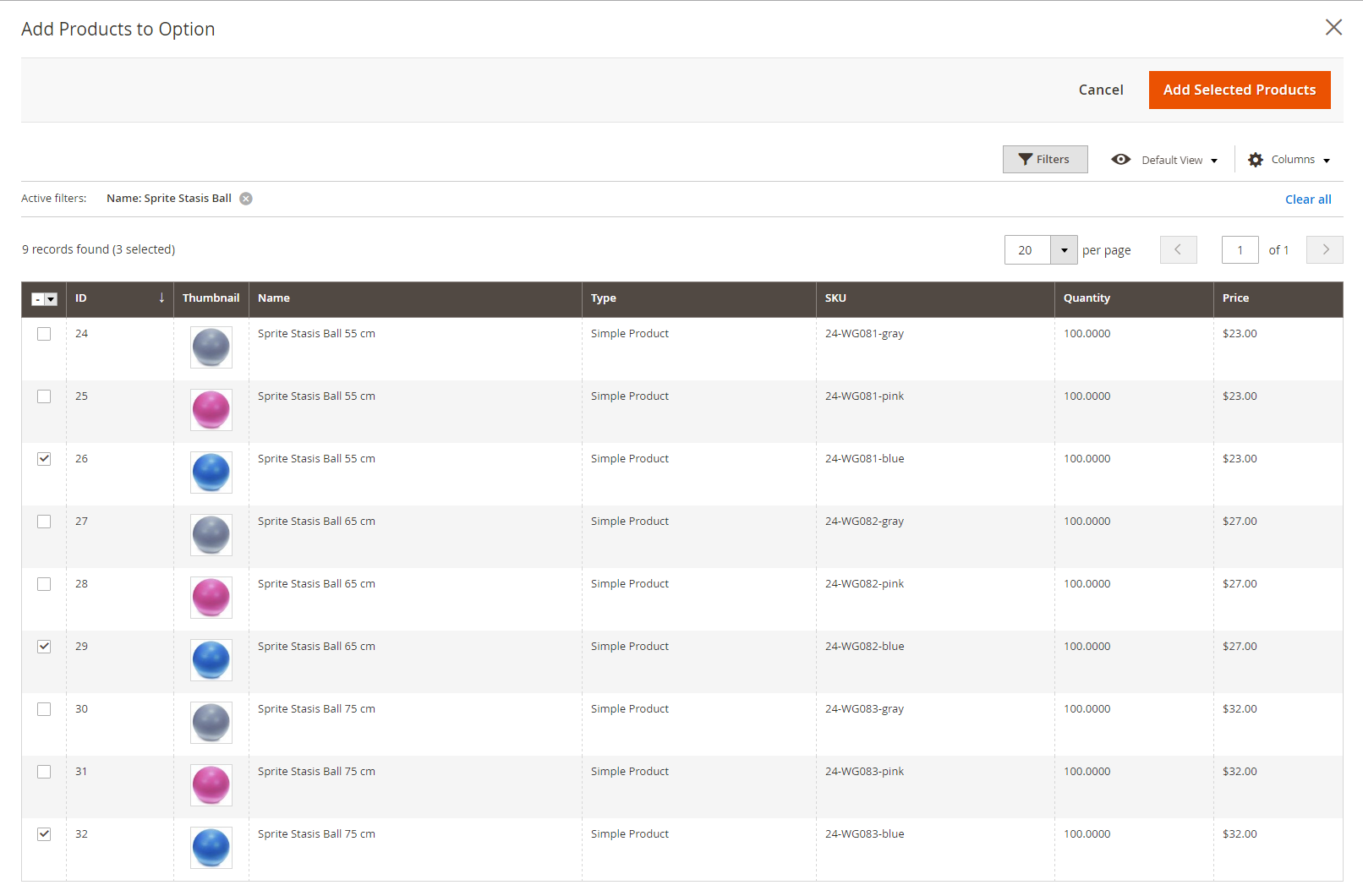Screen dimensions: 1363x896
Task: Sort by ID column arrow
Action: pos(161,298)
